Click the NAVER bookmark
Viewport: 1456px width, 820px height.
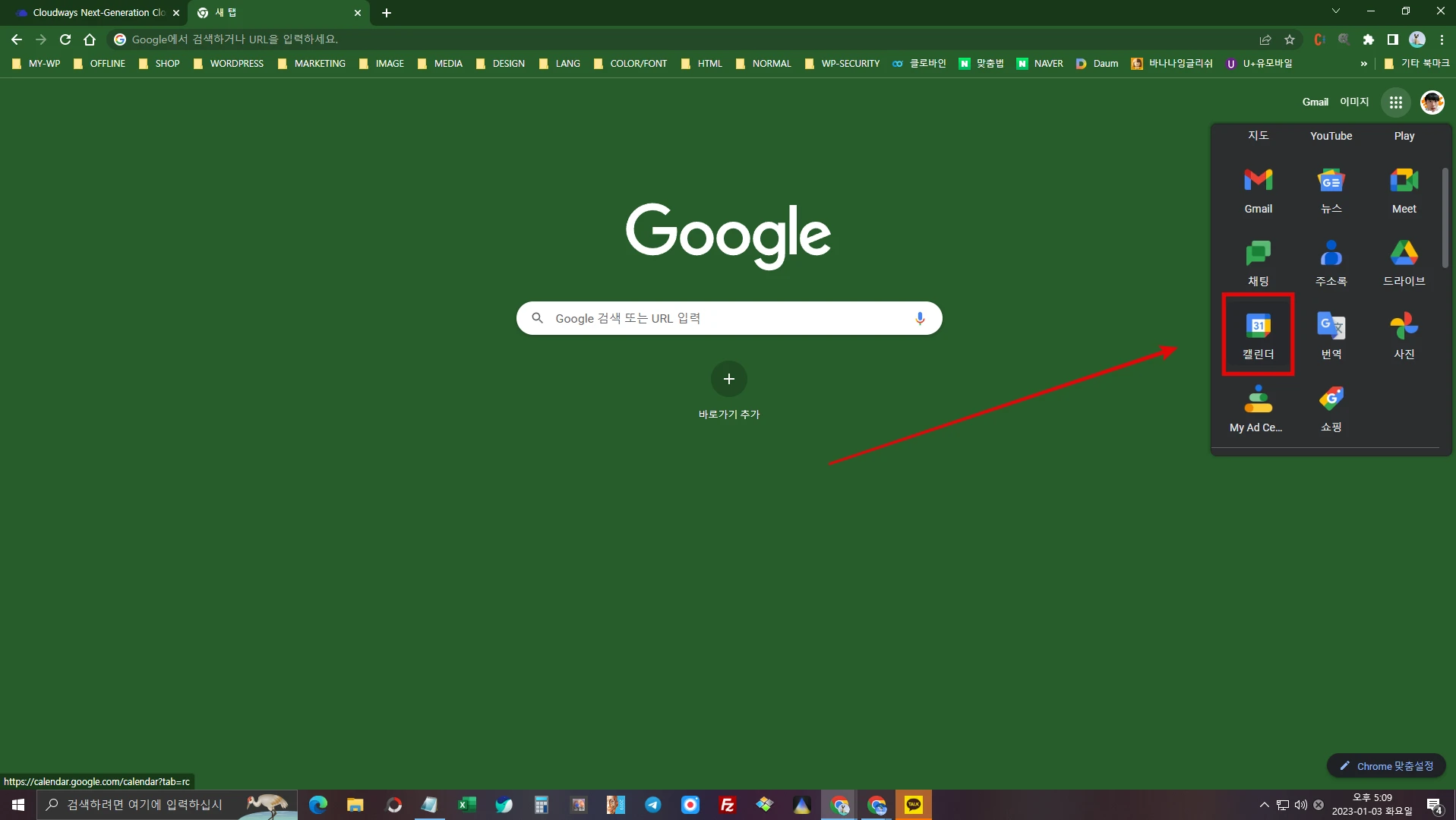pos(1040,64)
